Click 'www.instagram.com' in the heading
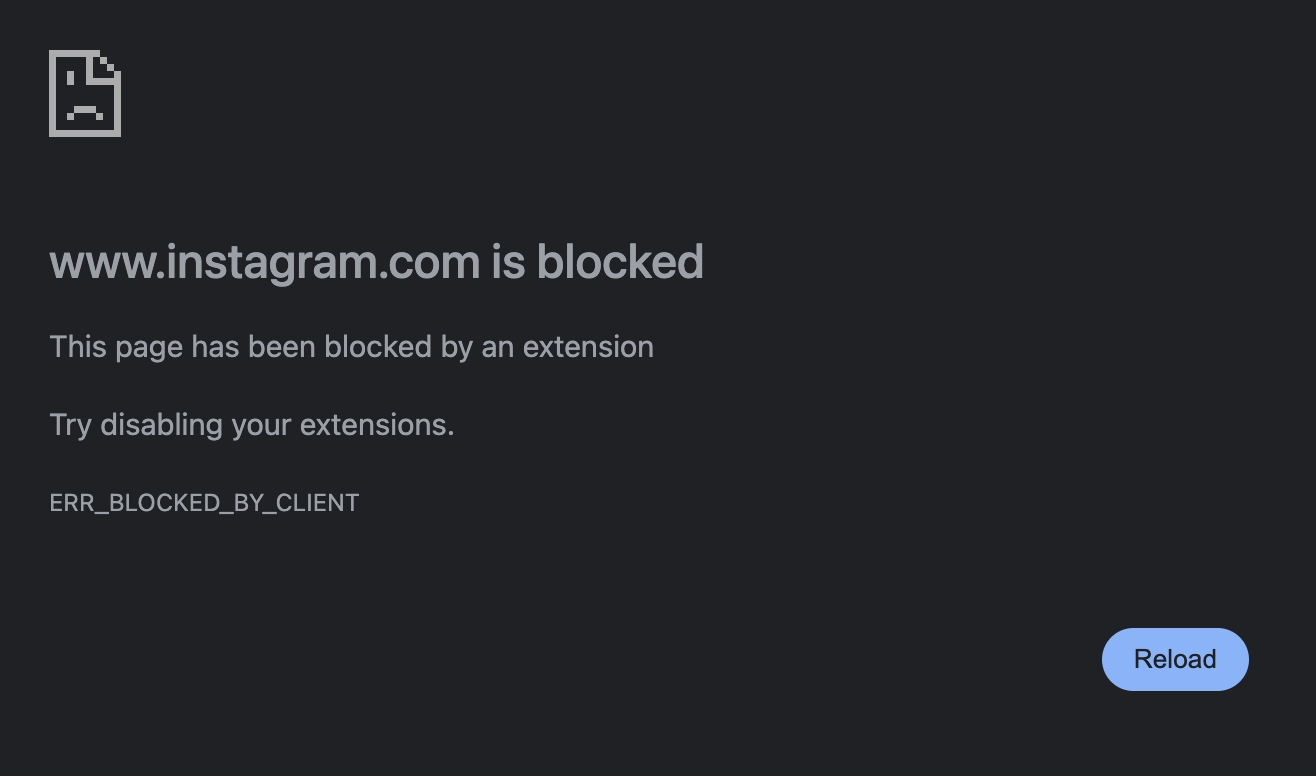The image size is (1316, 776). [265, 262]
